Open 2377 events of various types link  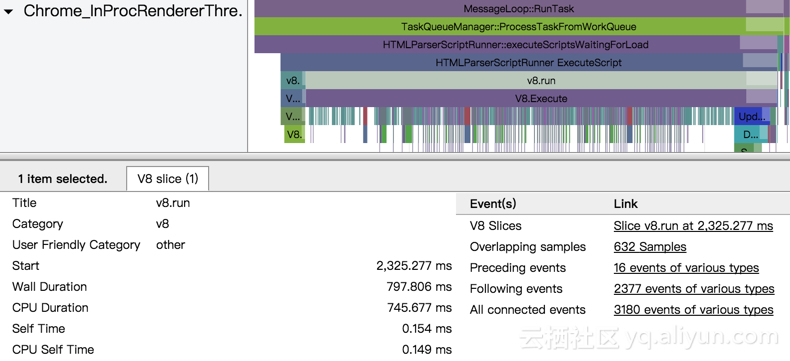(x=694, y=289)
